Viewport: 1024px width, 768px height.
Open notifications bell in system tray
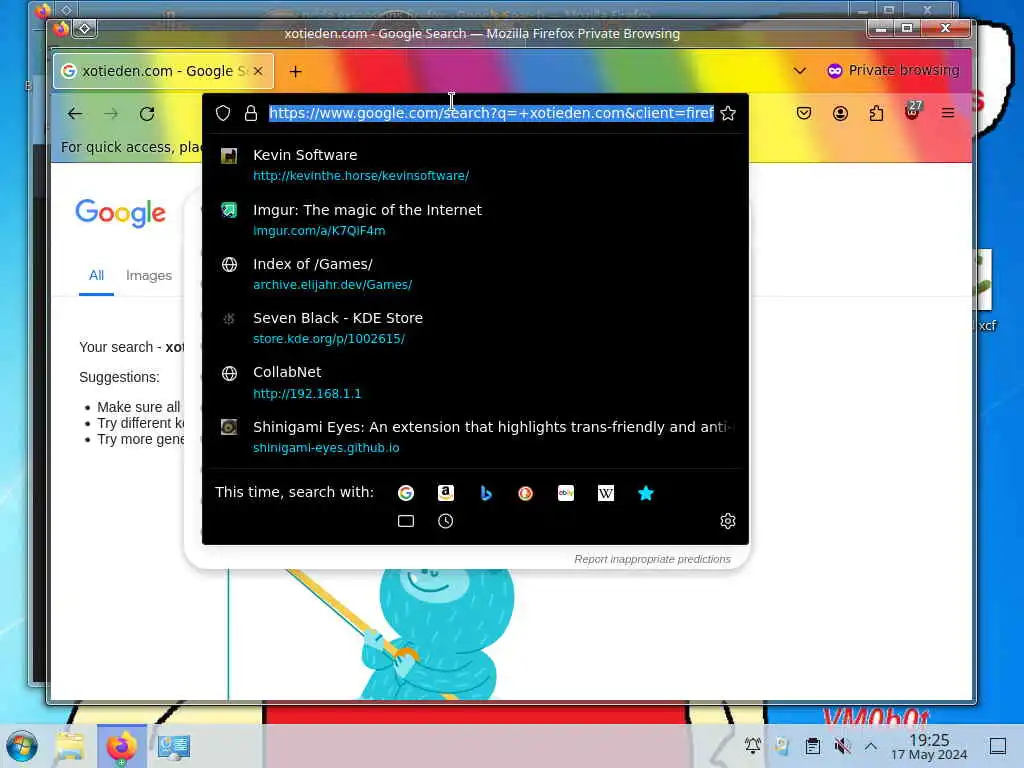pos(752,745)
